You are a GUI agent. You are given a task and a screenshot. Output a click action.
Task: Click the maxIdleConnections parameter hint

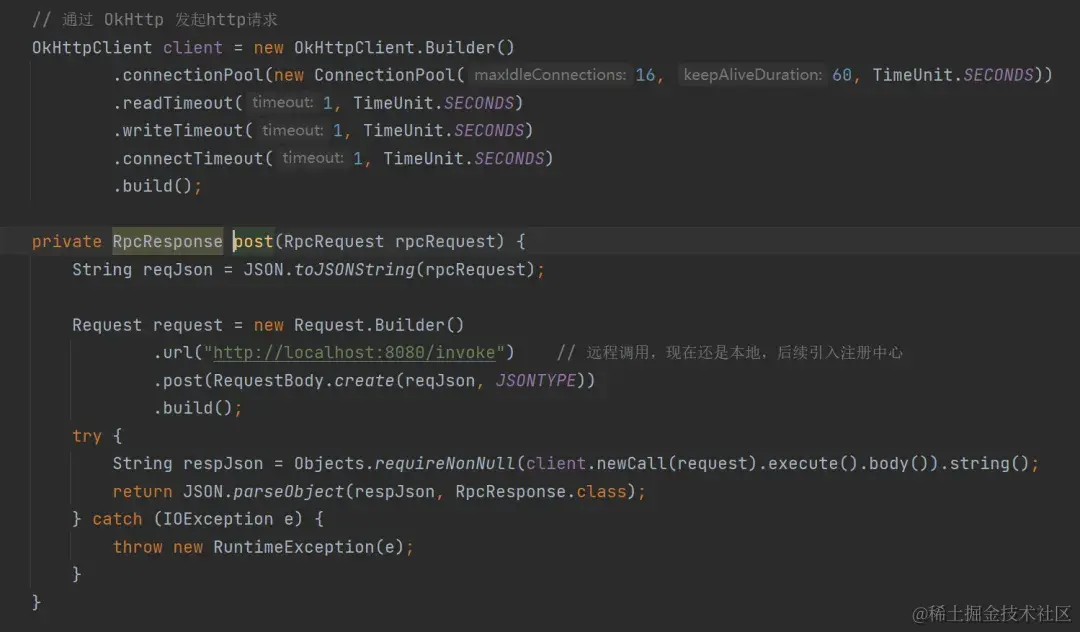coord(550,74)
